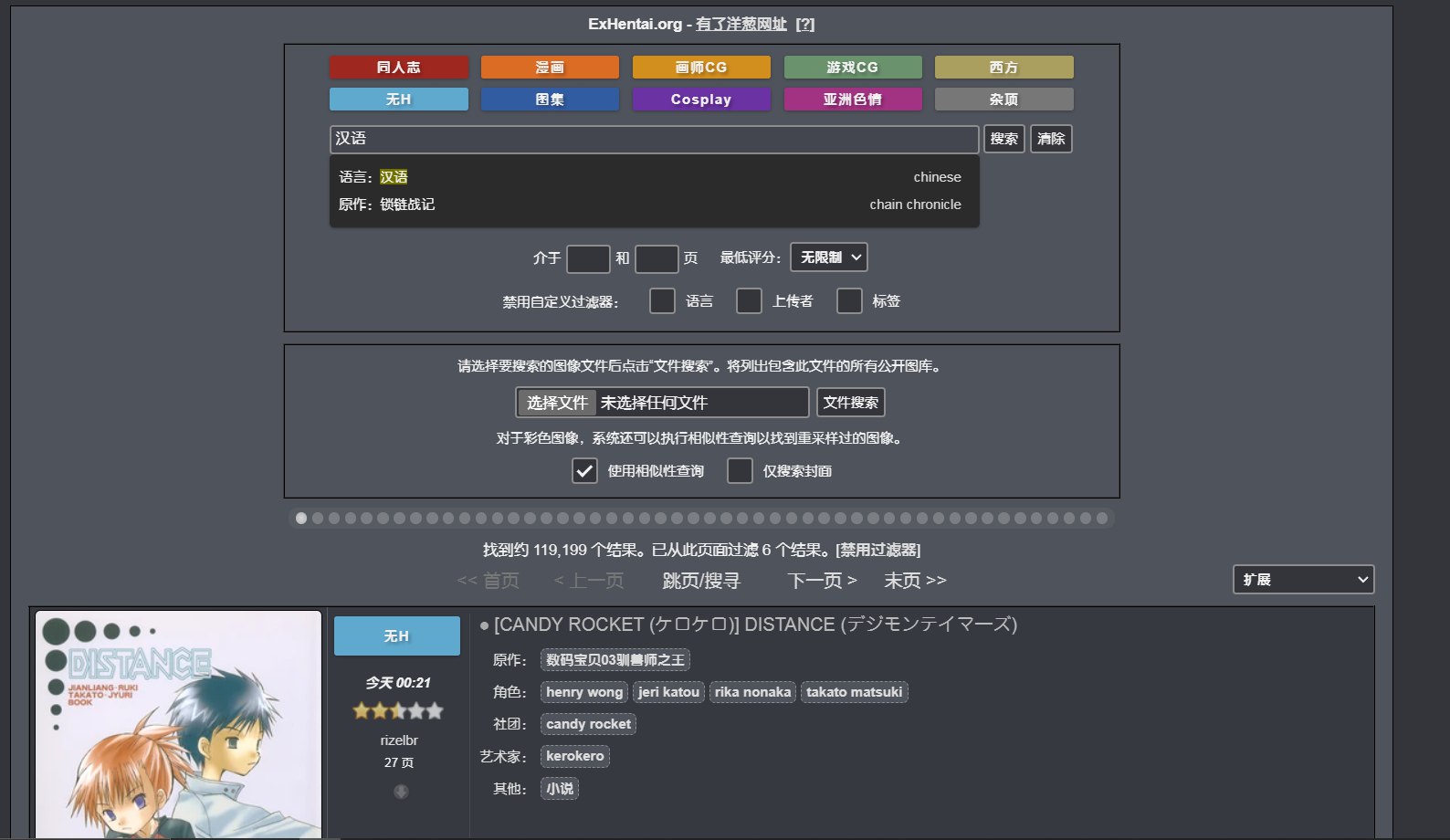Open uploader rizelbr's name
This screenshot has width=1450, height=840.
[399, 740]
